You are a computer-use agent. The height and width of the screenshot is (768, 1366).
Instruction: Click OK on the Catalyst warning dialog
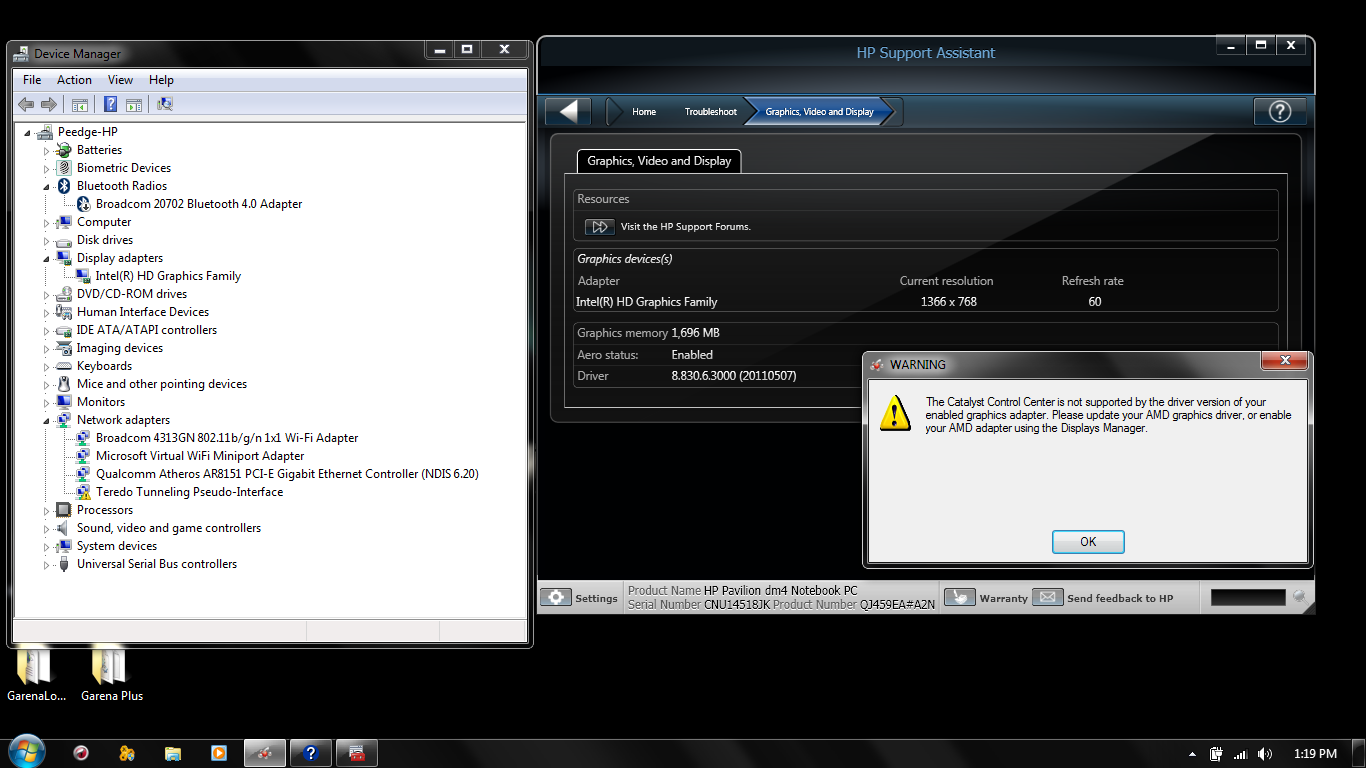tap(1088, 541)
